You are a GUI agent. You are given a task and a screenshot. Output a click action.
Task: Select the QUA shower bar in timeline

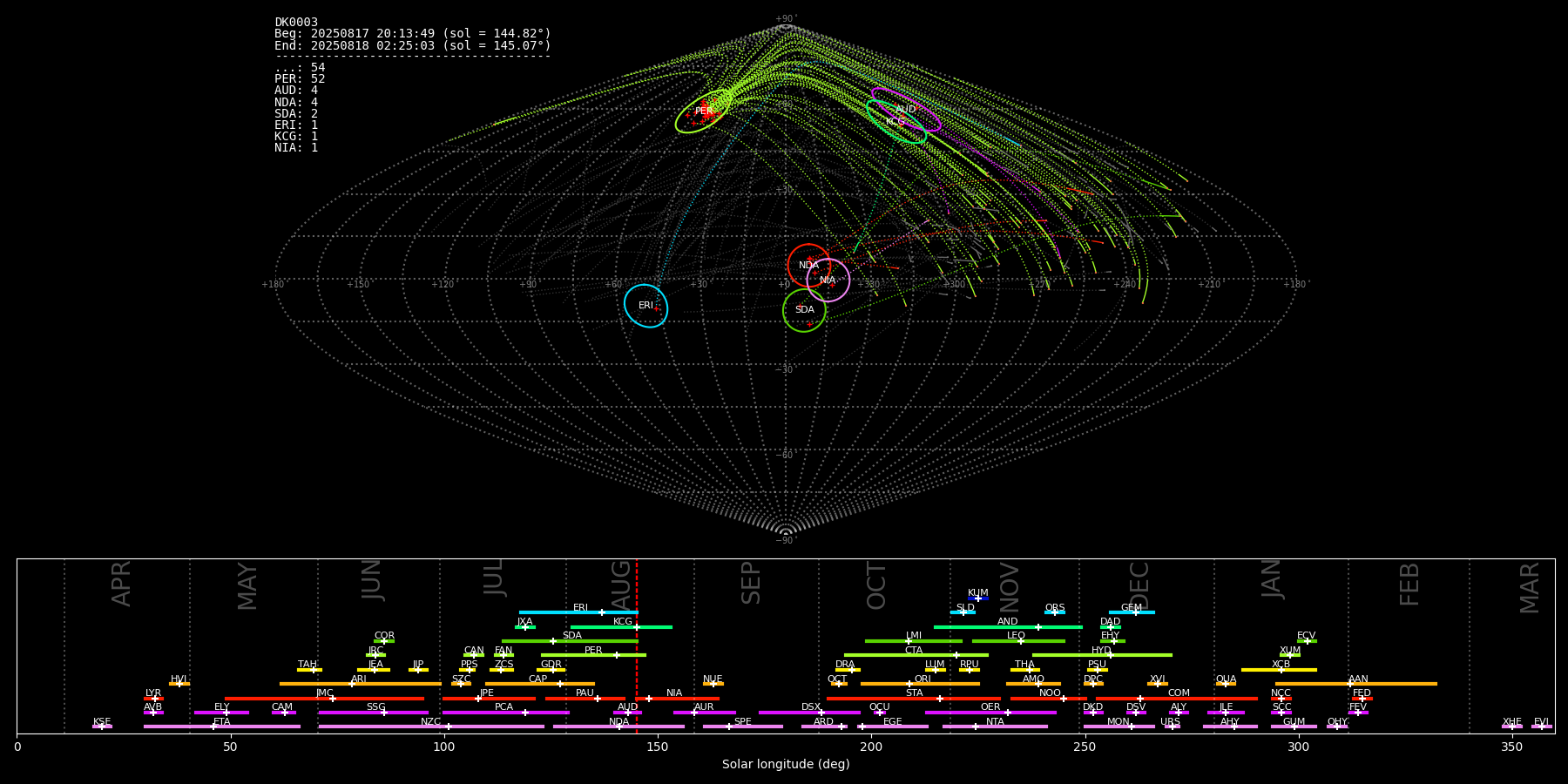coord(1226,684)
